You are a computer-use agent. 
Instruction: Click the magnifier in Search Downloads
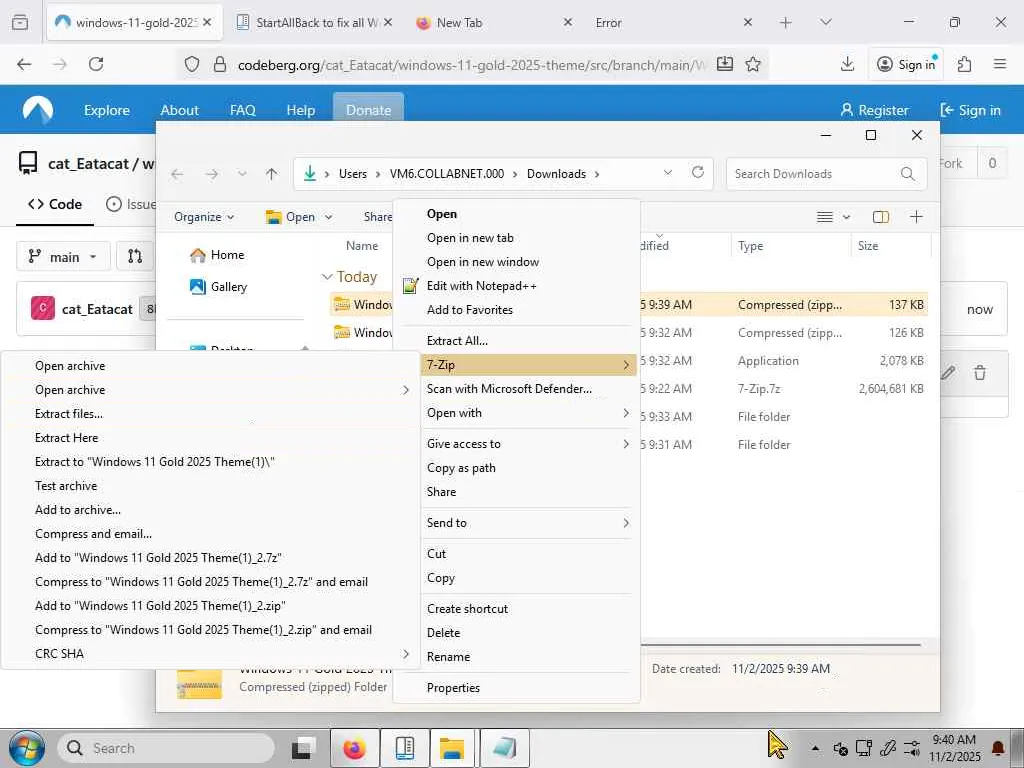pos(908,174)
